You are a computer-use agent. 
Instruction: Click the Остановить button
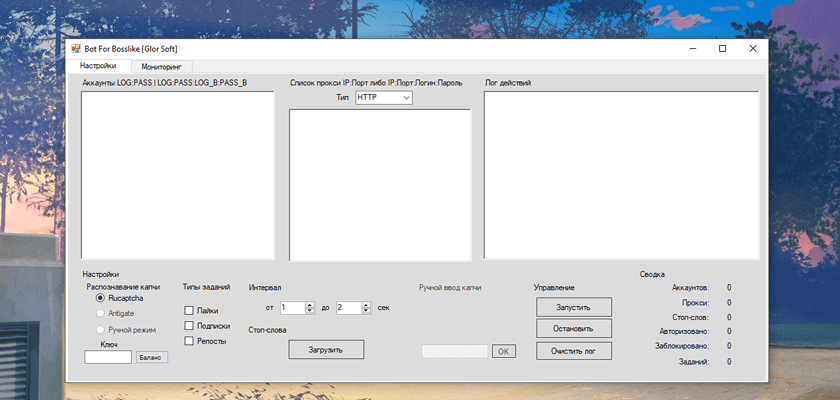(x=574, y=328)
